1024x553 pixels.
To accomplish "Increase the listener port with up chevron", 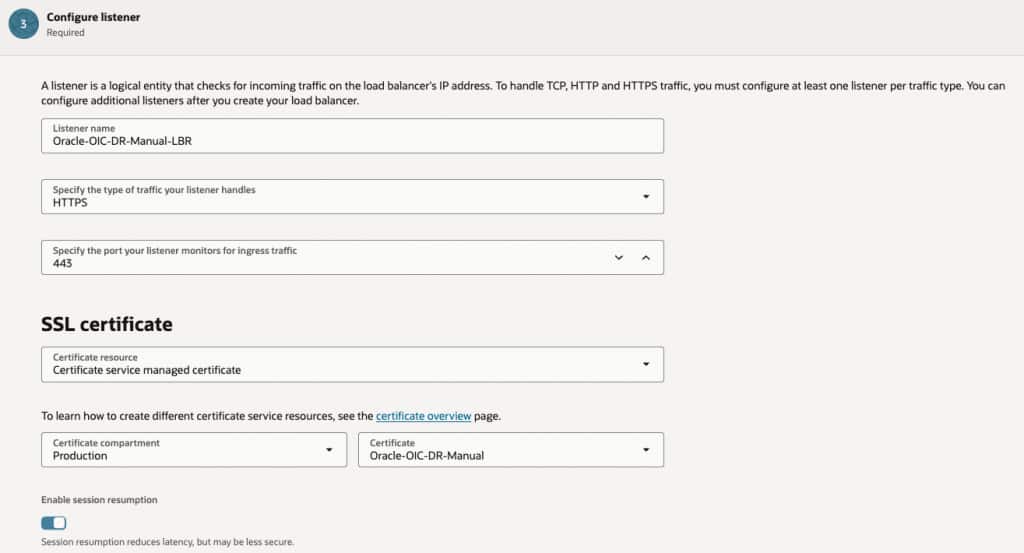I will point(645,257).
